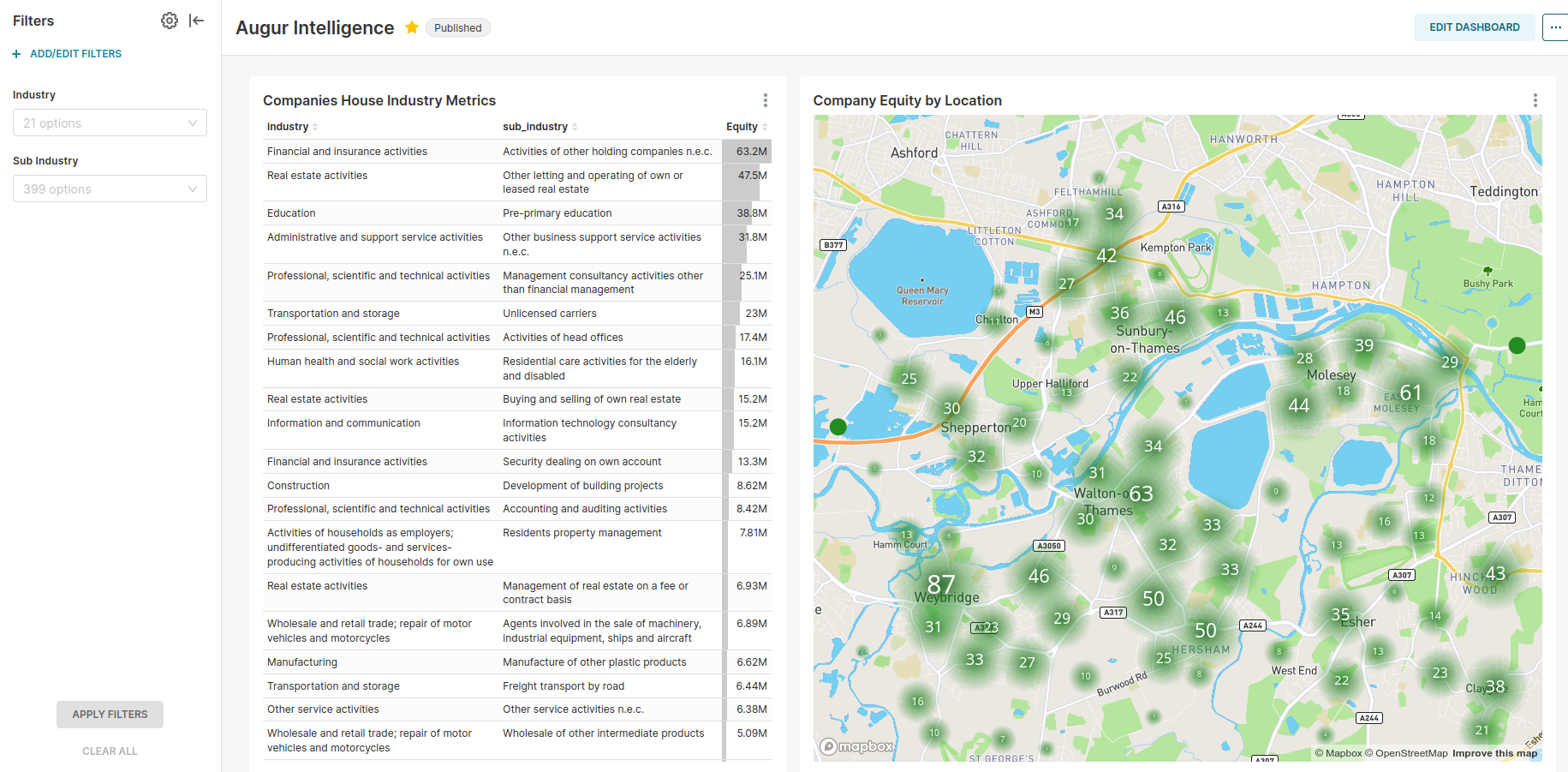Click the plus icon for adding filters
Viewport: 1568px width, 772px height.
(x=16, y=54)
